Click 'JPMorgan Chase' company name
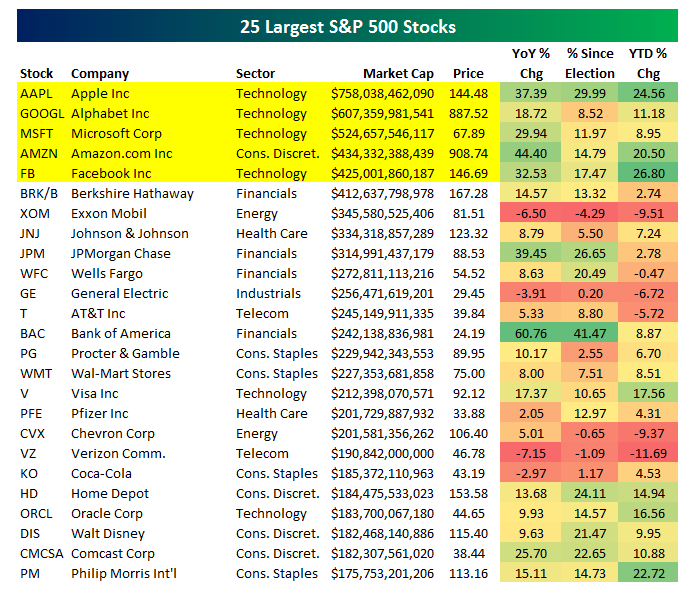 tap(121, 254)
